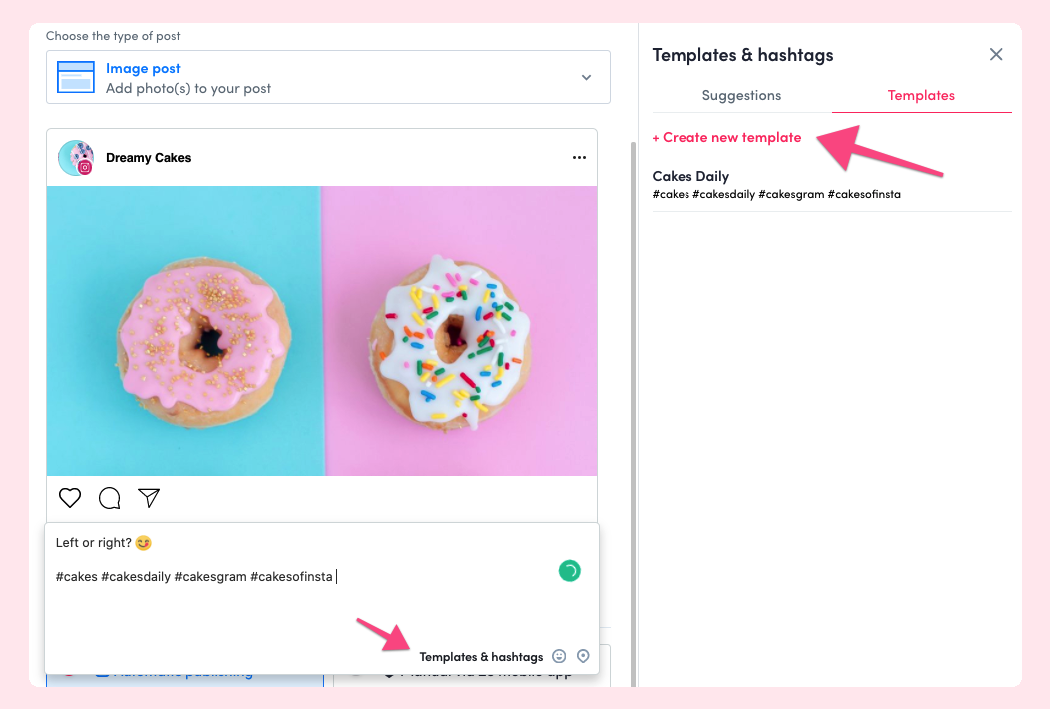Select the Templates tab
The width and height of the screenshot is (1050, 709).
coord(921,95)
